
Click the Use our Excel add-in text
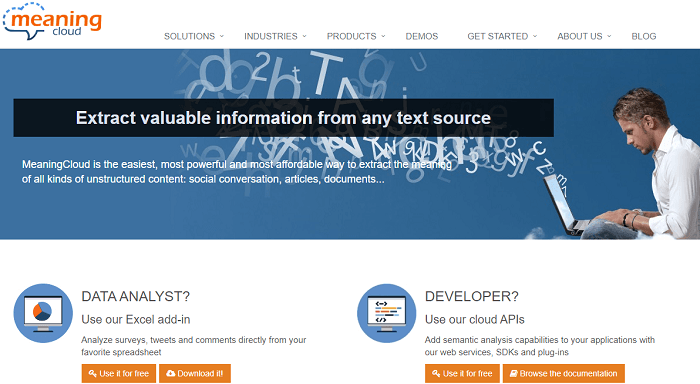(136, 320)
